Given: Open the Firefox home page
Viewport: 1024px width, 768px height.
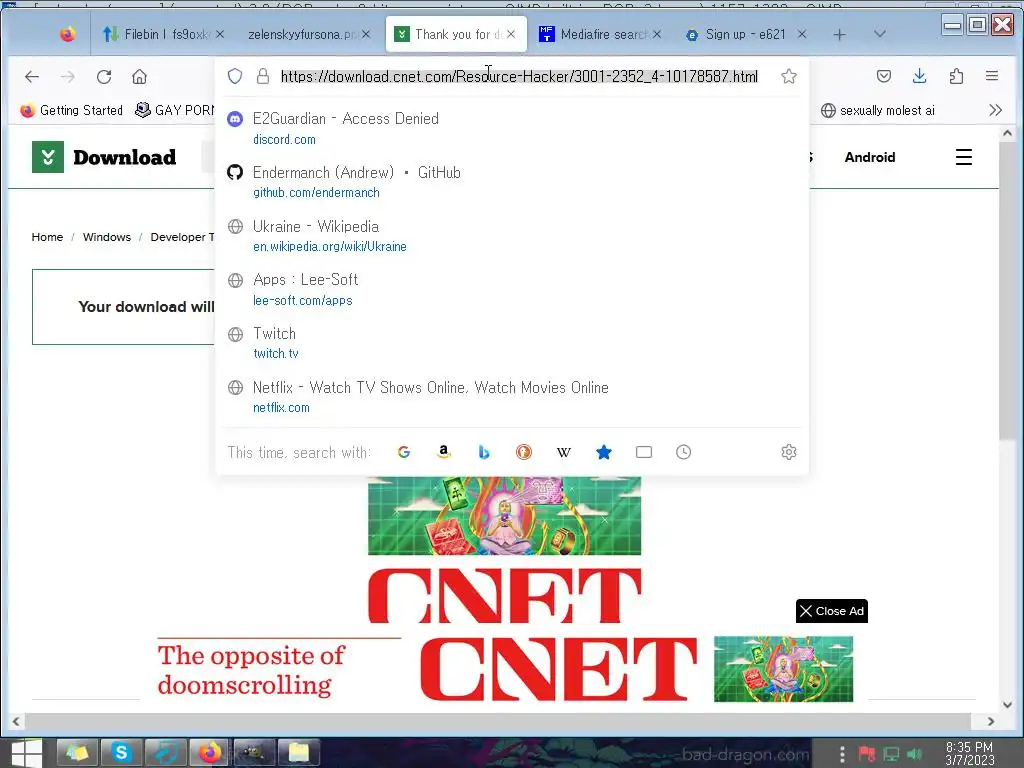Looking at the screenshot, I should 139,77.
